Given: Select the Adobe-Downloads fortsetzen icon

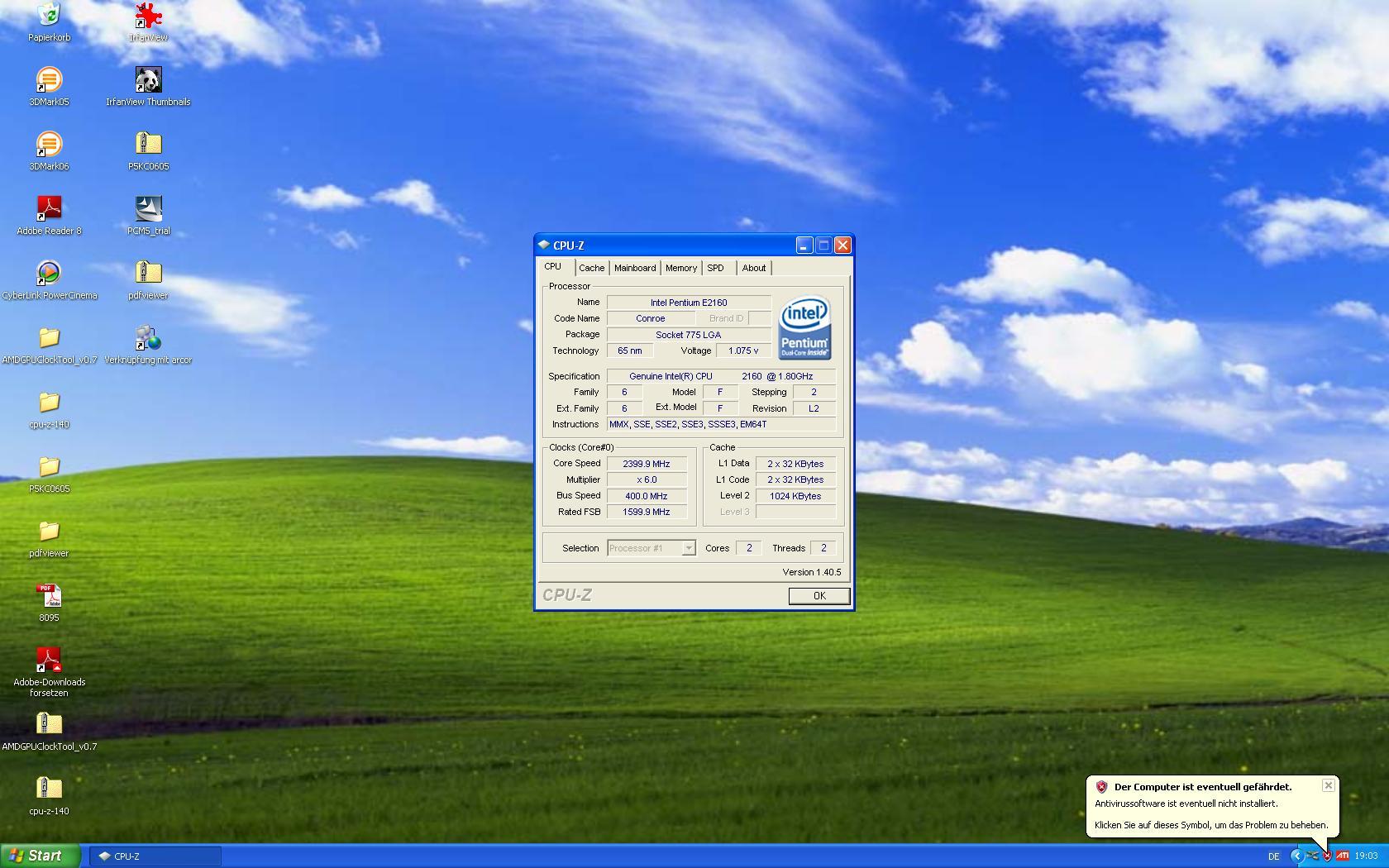Looking at the screenshot, I should tap(49, 671).
